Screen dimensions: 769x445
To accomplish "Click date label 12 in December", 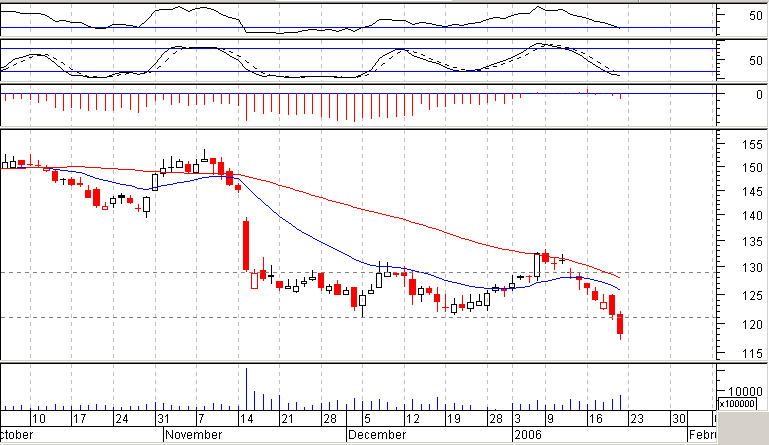I will coord(412,419).
